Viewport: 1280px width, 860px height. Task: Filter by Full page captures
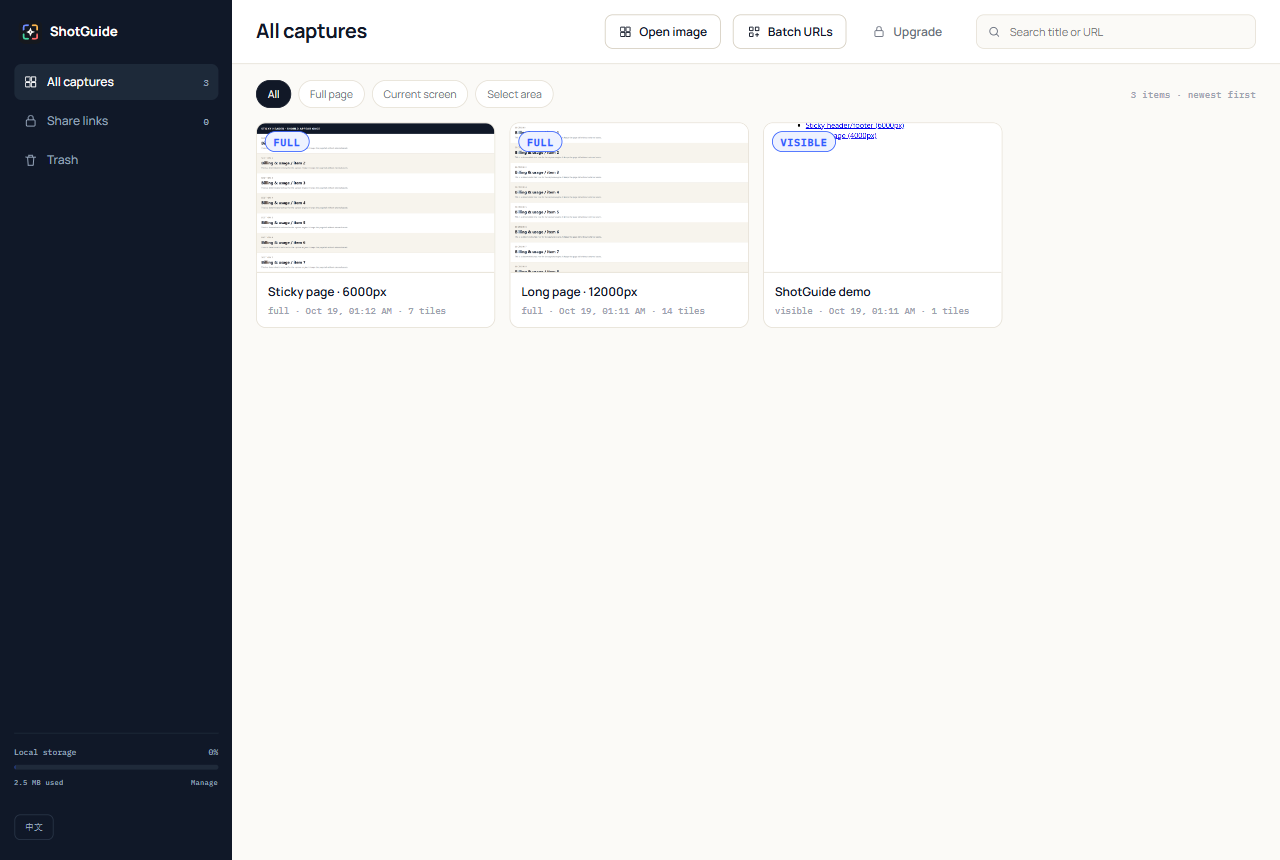click(331, 94)
